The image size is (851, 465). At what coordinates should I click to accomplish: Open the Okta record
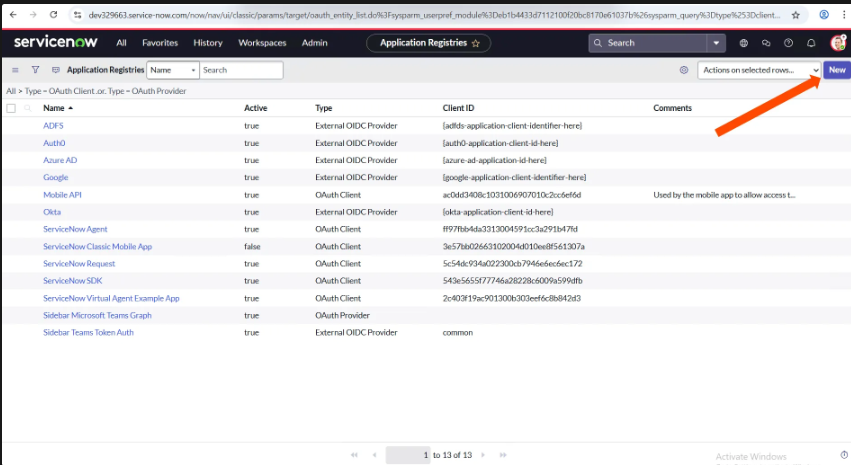(52, 212)
